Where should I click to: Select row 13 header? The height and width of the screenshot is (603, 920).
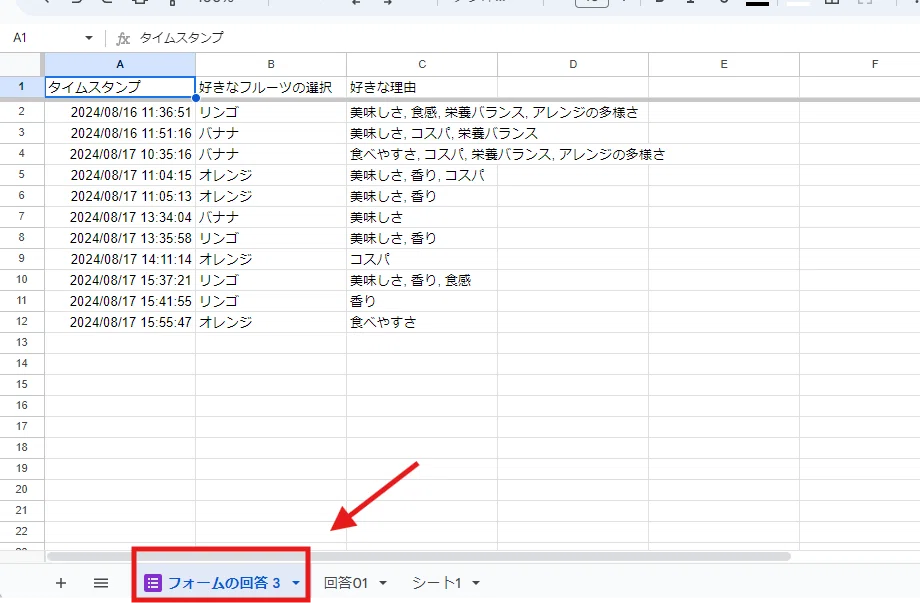coord(22,343)
